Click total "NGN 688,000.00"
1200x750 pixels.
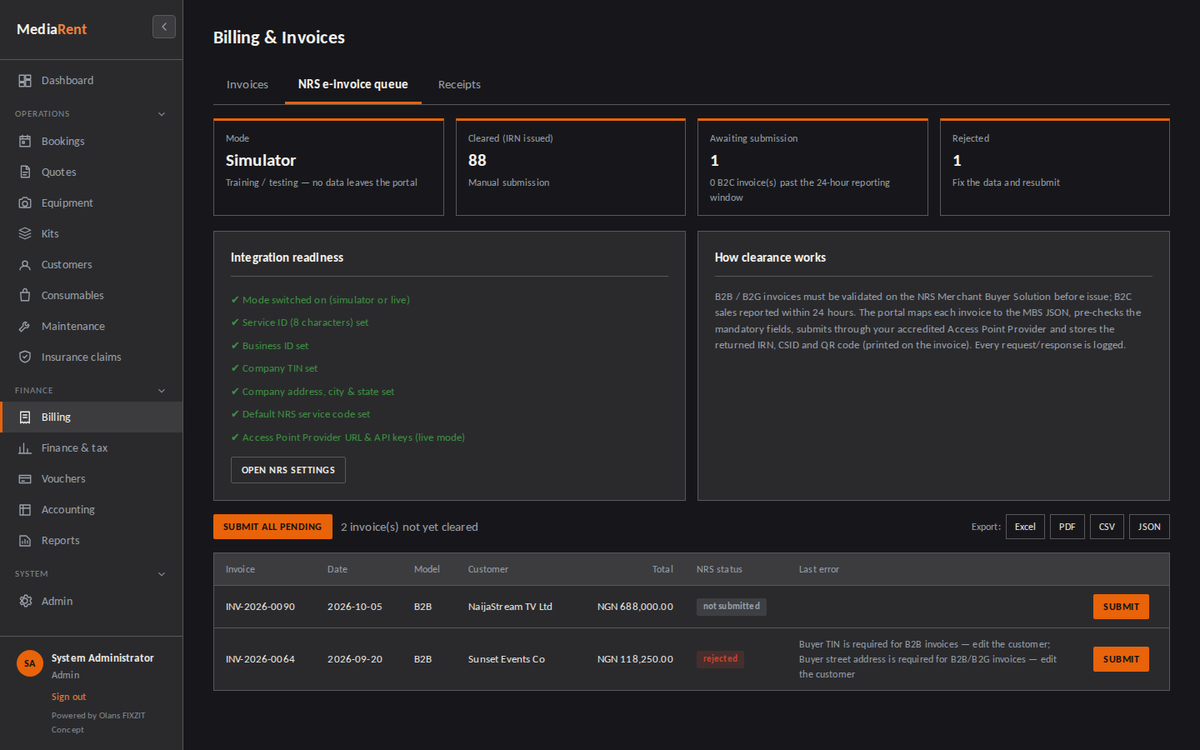click(x=635, y=607)
